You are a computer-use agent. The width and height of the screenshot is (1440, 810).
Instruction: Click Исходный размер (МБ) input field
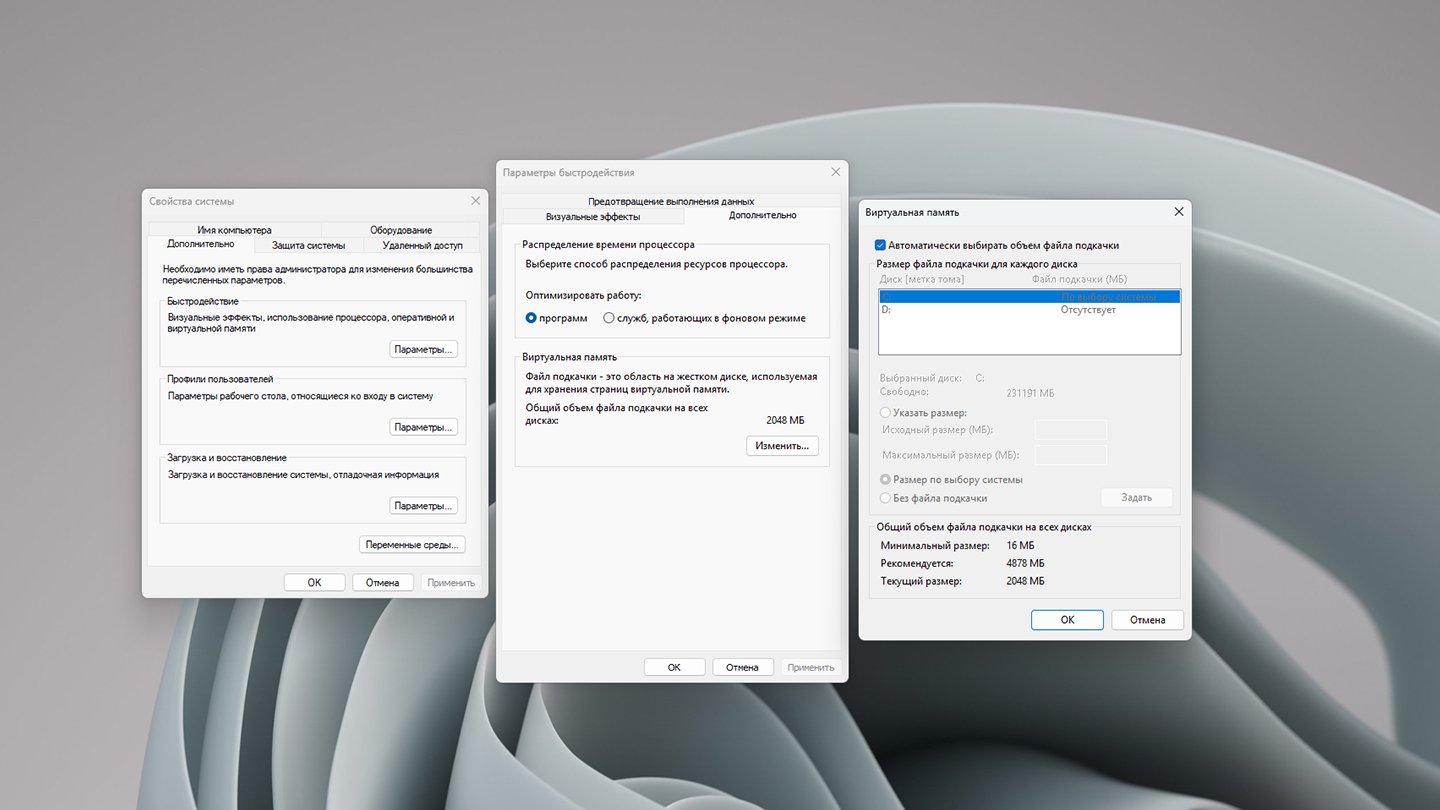coord(1071,430)
